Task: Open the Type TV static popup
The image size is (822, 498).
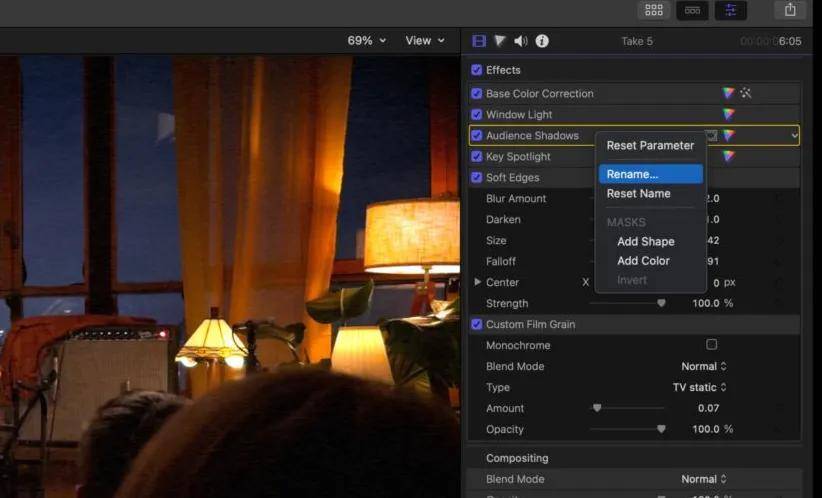Action: (x=699, y=387)
